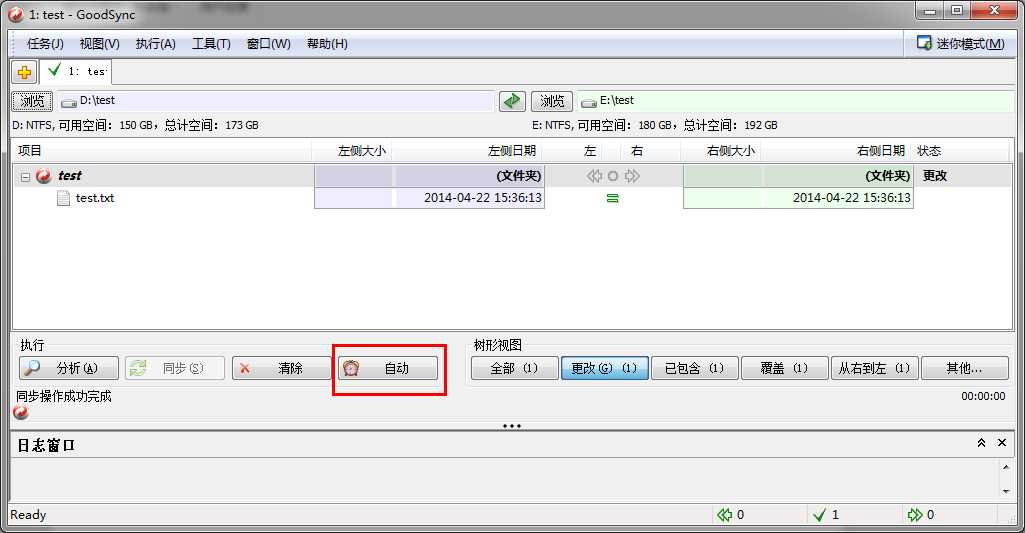Switch to 迷你模式(M) mini mode

pyautogui.click(x=961, y=44)
